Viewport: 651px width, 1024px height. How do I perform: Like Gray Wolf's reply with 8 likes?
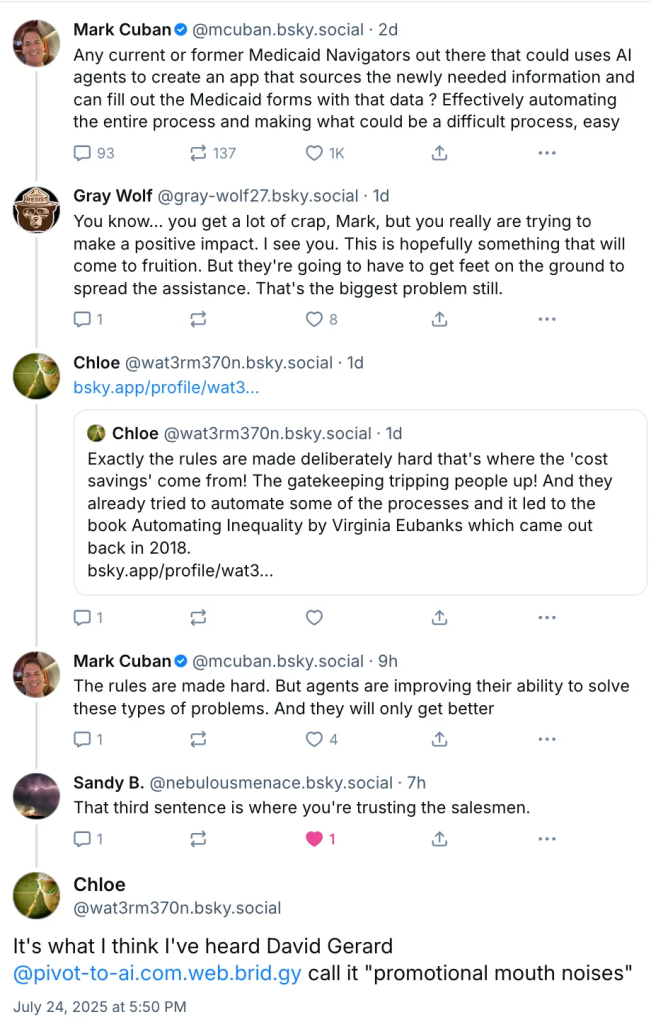[314, 319]
